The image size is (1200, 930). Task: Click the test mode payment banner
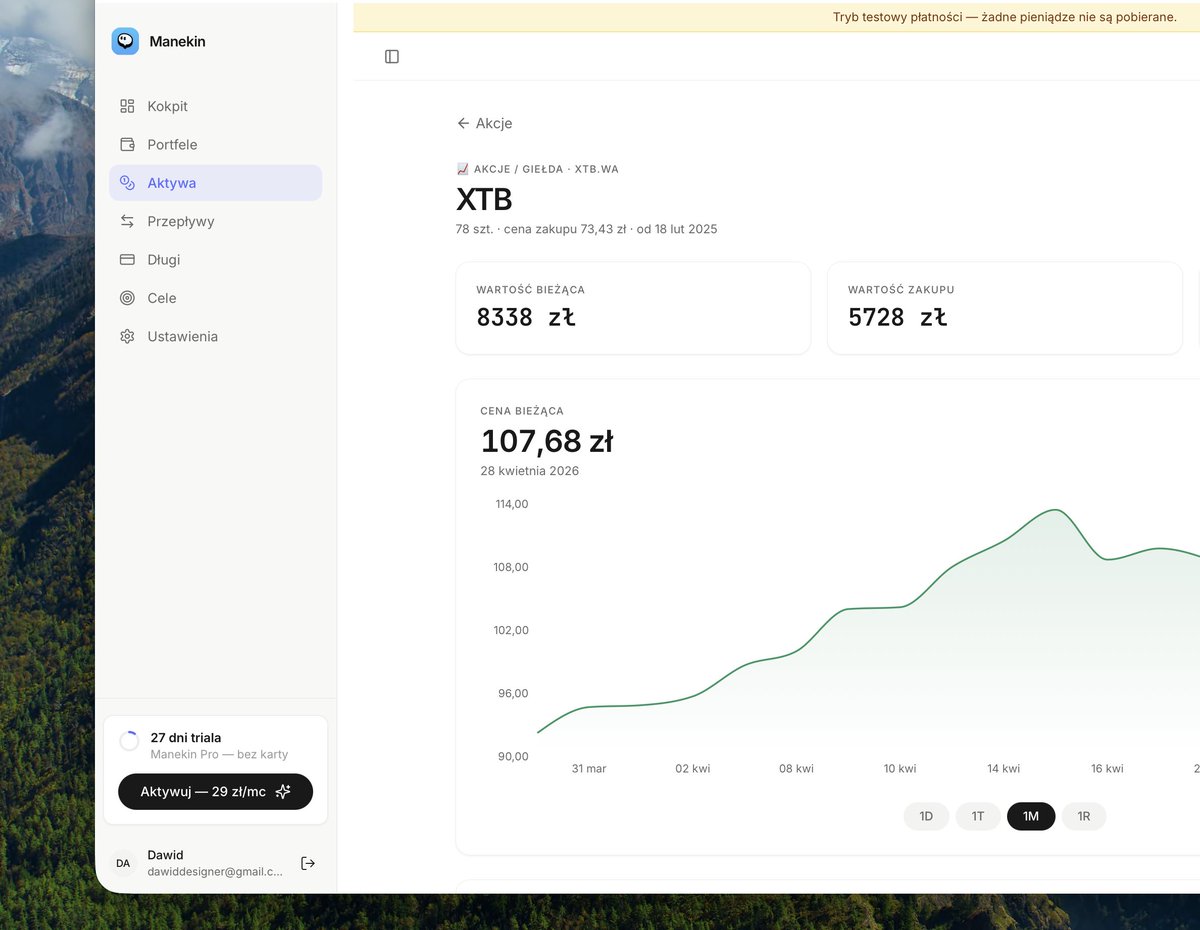tap(777, 17)
